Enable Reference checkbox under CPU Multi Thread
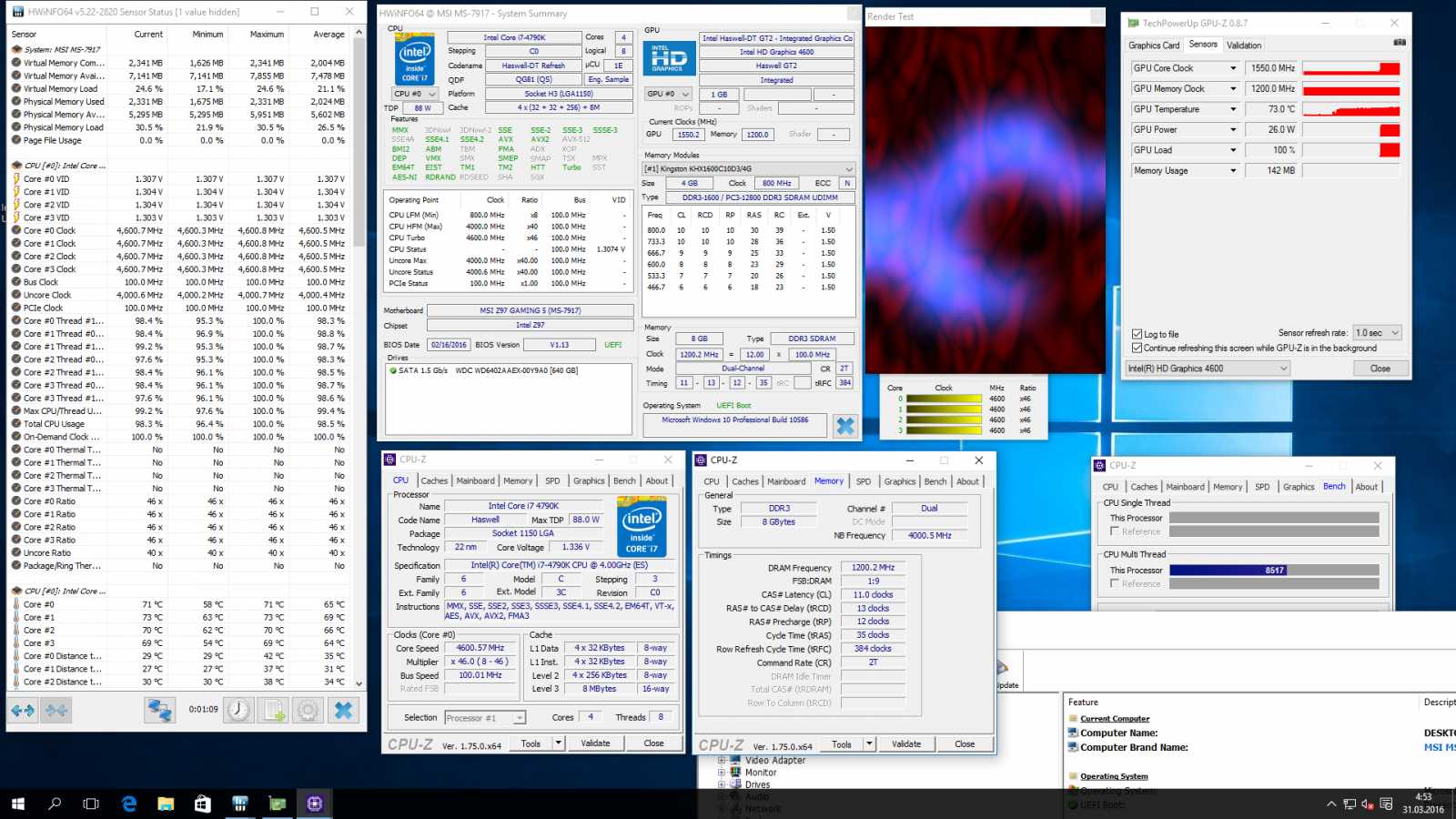 (x=1115, y=583)
